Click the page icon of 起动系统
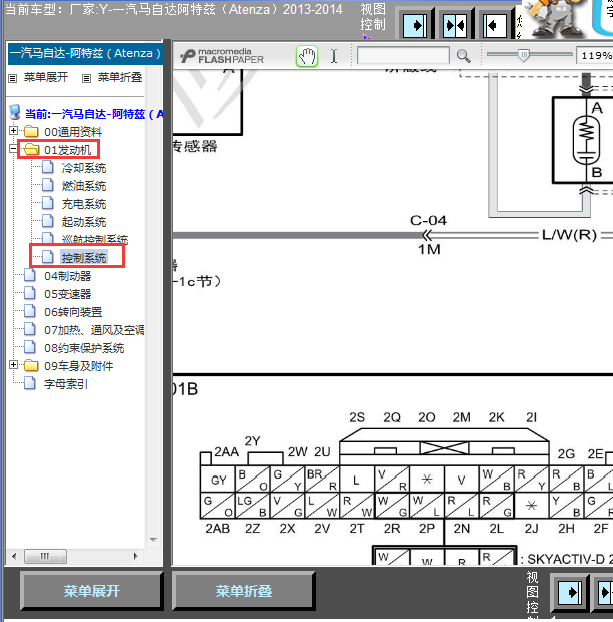This screenshot has height=622, width=613. pos(48,221)
